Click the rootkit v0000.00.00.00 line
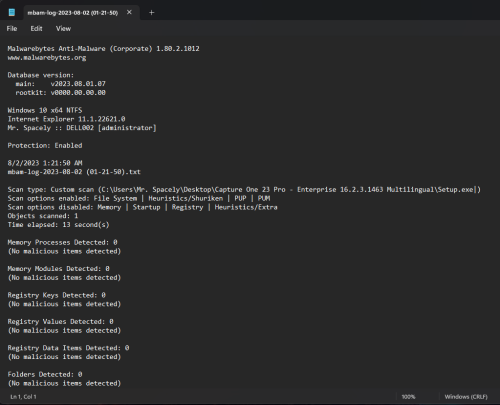The image size is (500, 405). click(x=60, y=93)
